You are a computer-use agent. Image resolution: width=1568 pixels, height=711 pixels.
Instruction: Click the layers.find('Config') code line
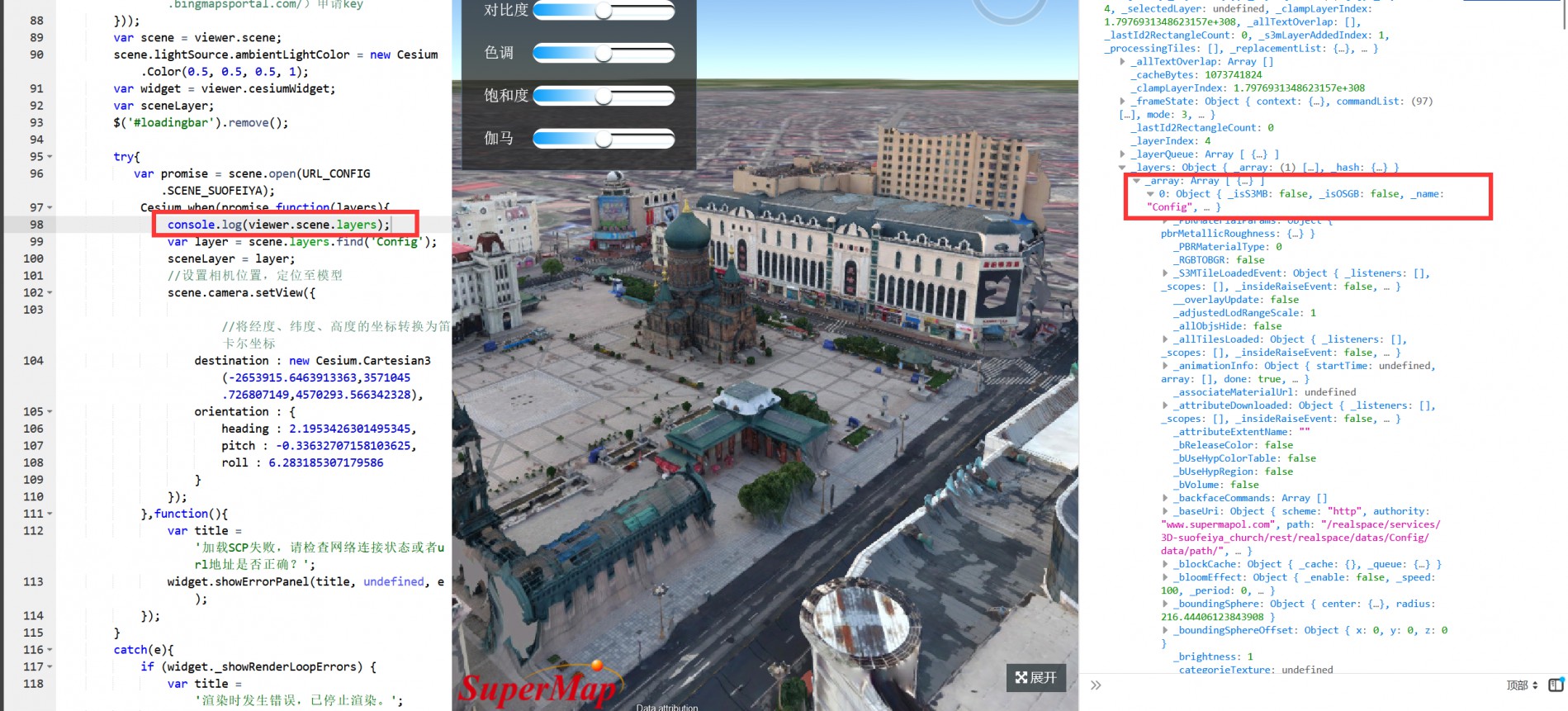(x=302, y=242)
